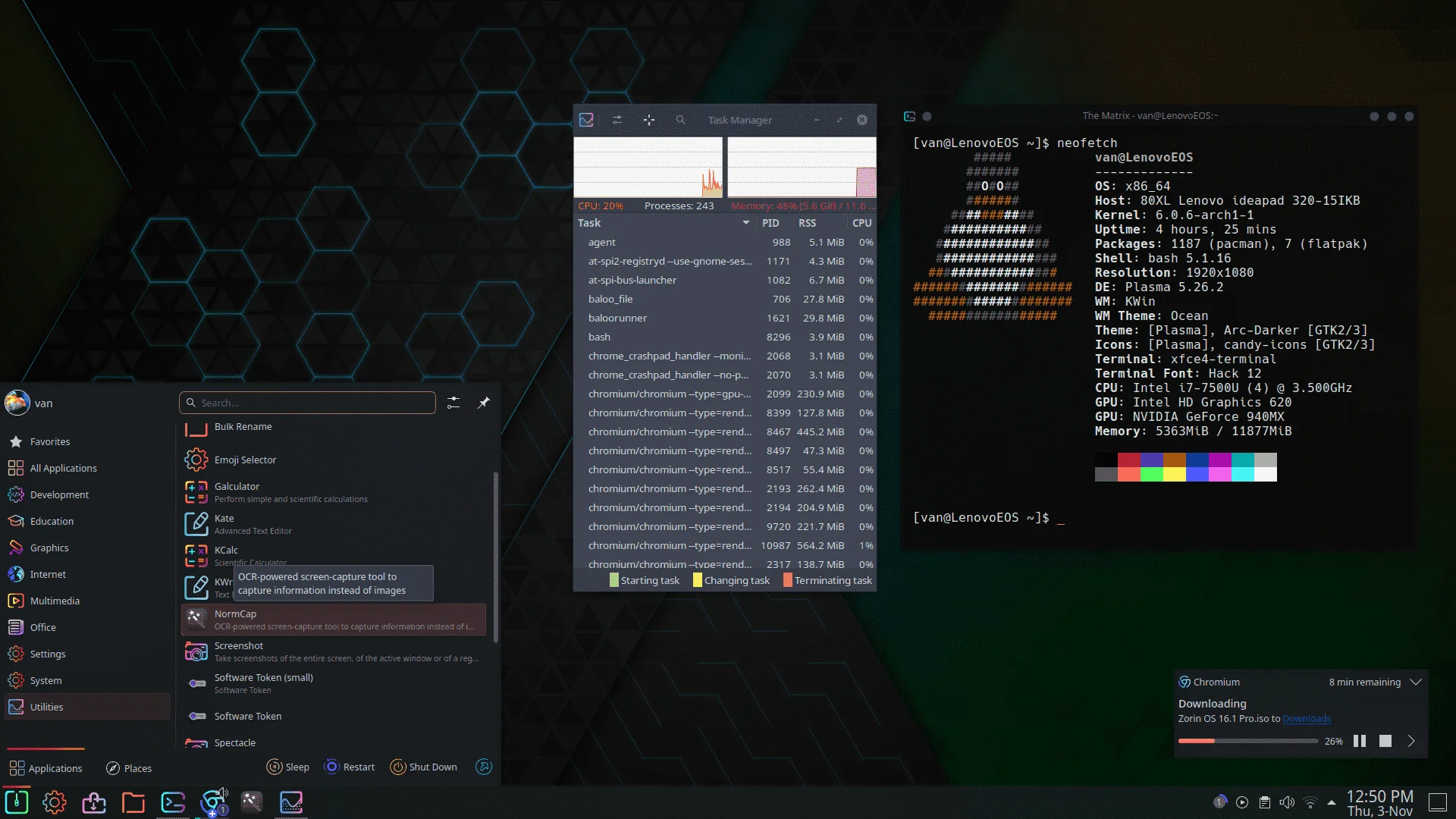
Task: Click the app list scrollbar
Action: [x=496, y=557]
